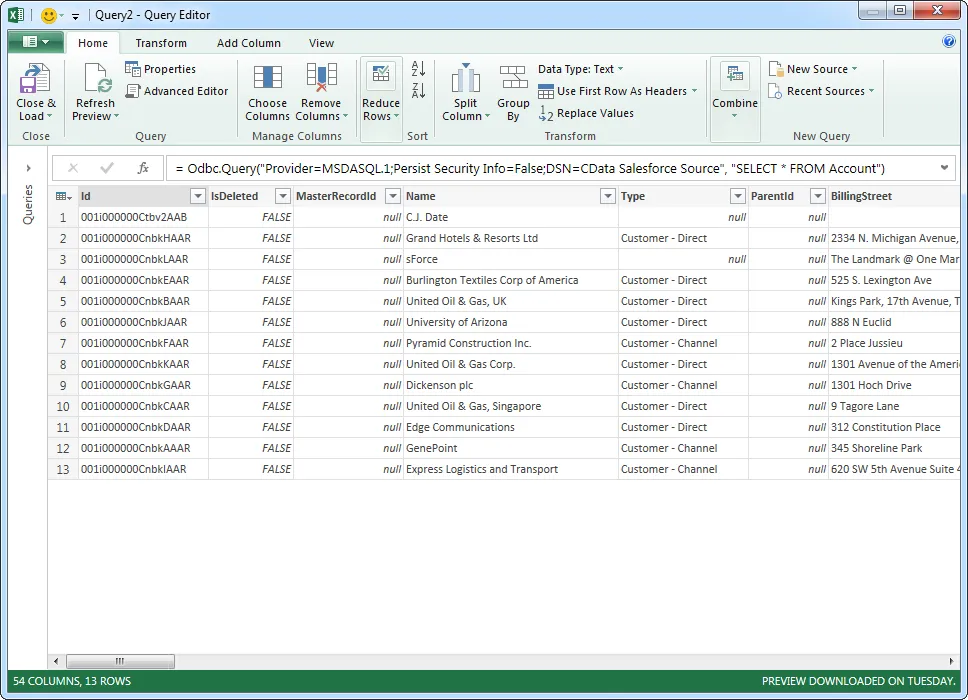Click the Remove Columns icon
This screenshot has width=968, height=700.
click(321, 90)
